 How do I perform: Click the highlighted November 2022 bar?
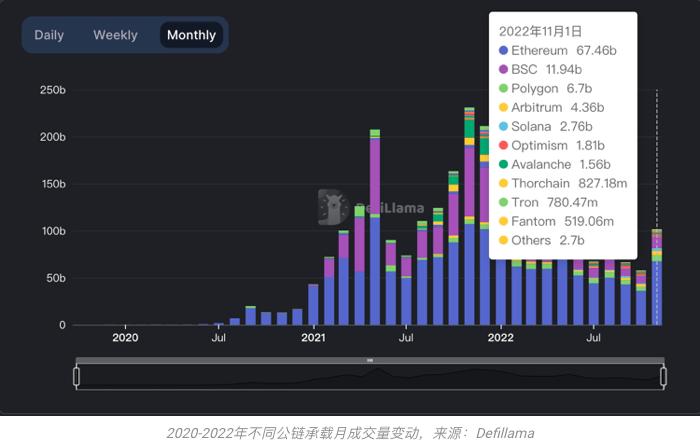tap(657, 280)
